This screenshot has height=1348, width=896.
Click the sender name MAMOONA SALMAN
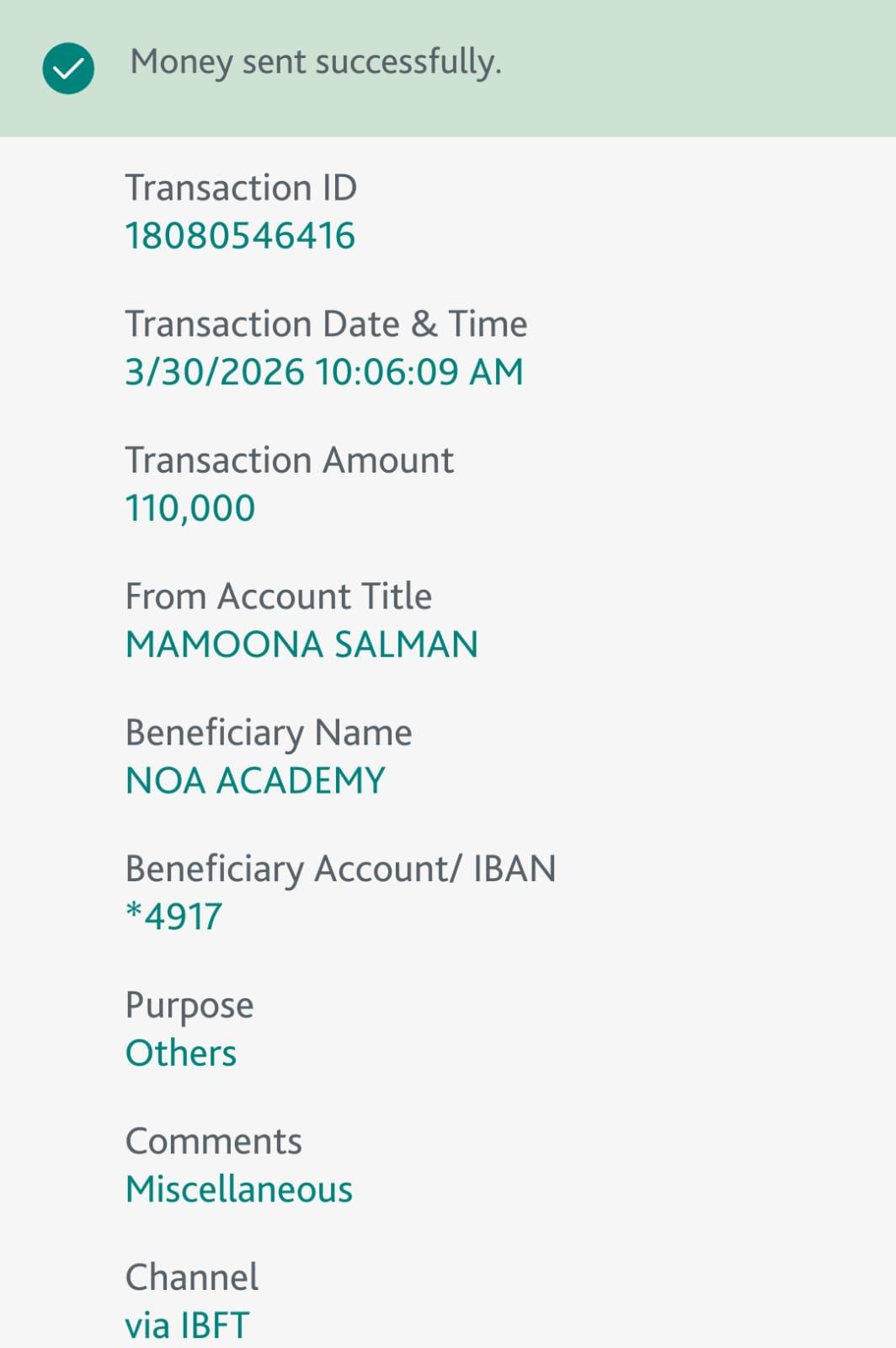pos(301,645)
